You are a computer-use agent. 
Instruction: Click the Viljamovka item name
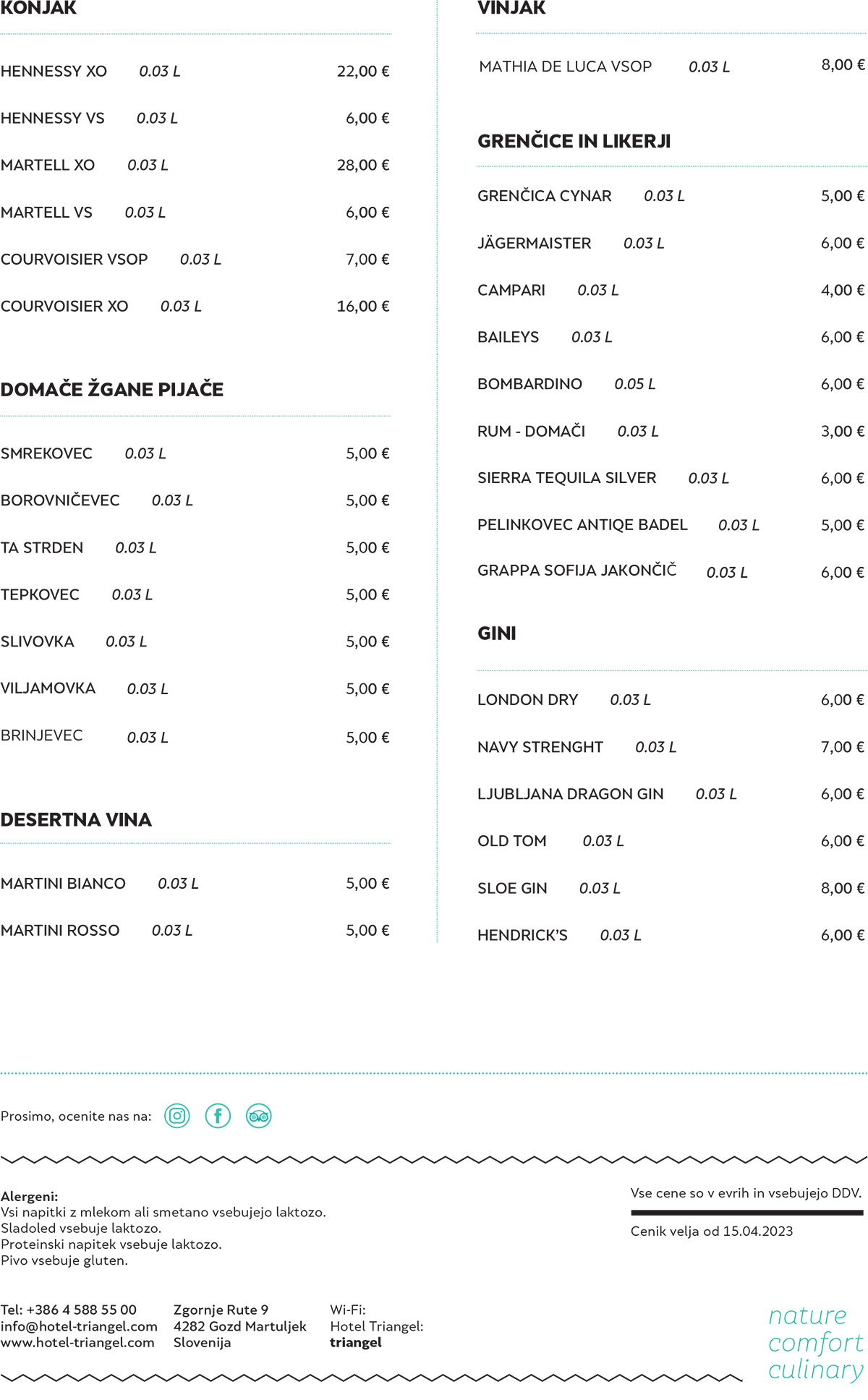48,688
